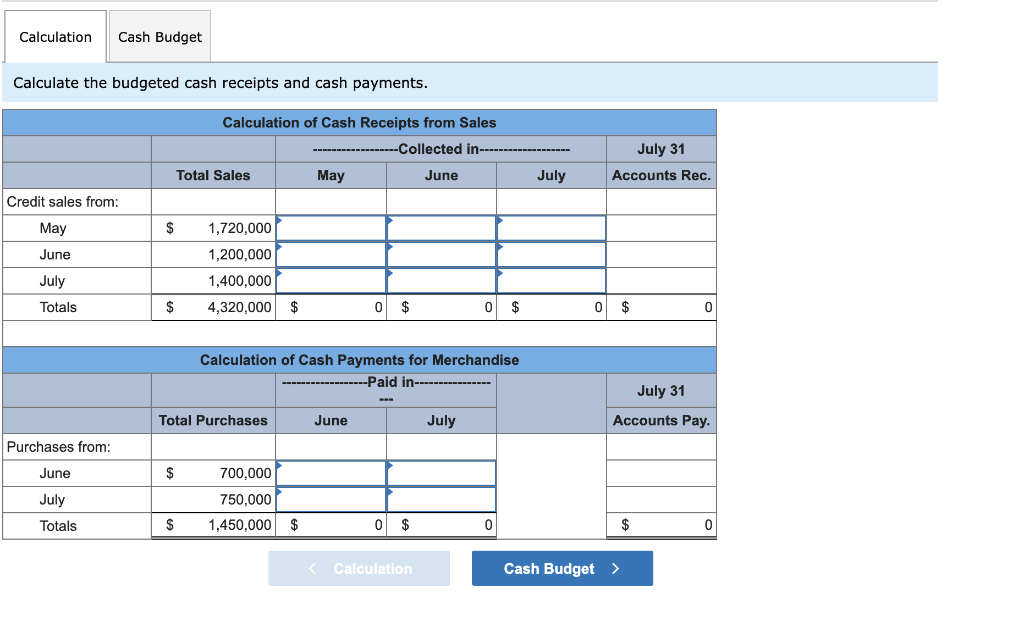Click June sales collected in July field
Image resolution: width=1024 pixels, height=621 pixels.
point(551,255)
